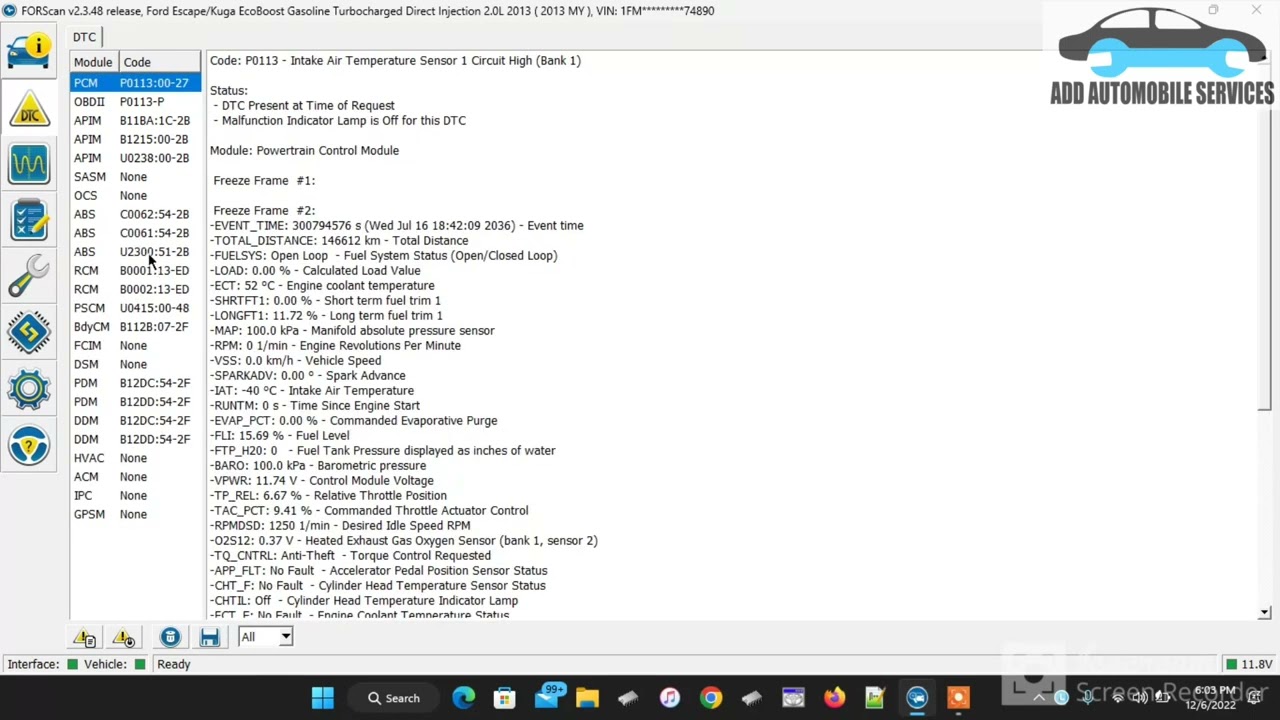Open the wrench service procedures section
The image size is (1280, 720).
tap(29, 276)
